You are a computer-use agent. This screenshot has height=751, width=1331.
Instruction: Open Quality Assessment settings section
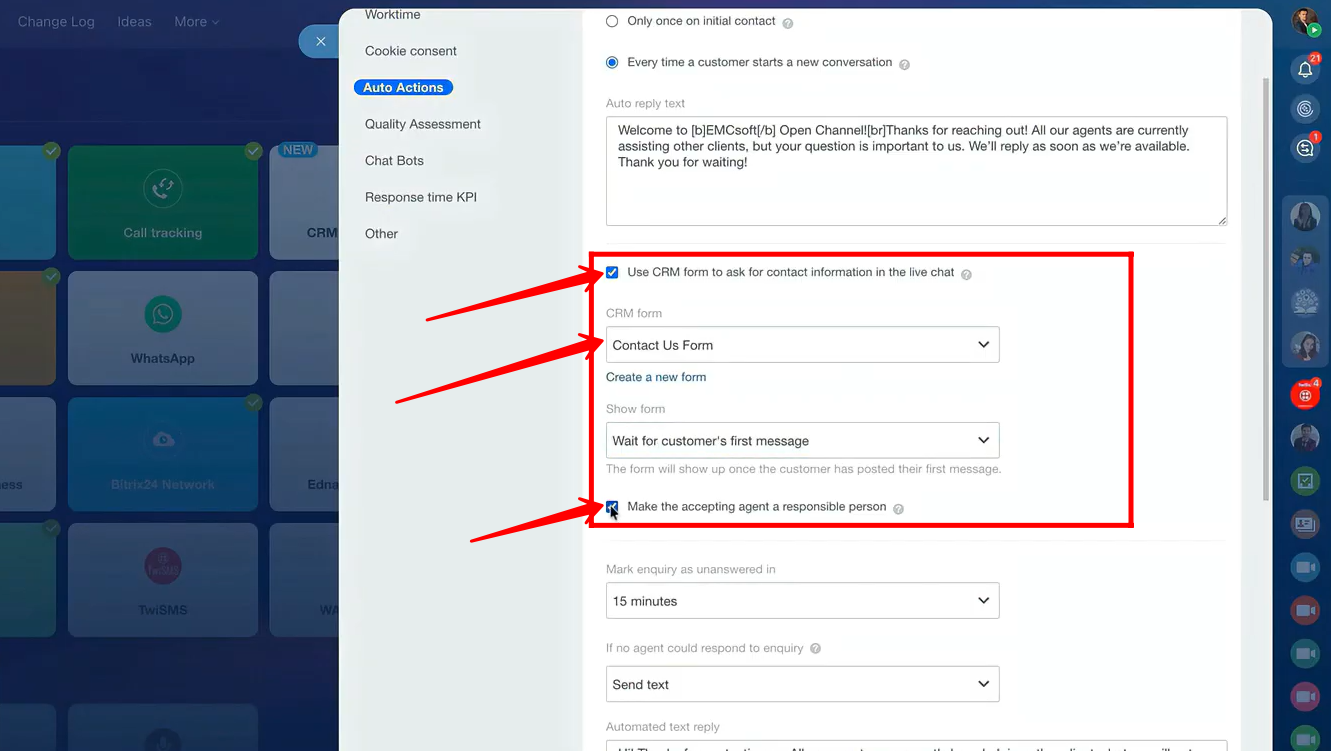point(422,124)
